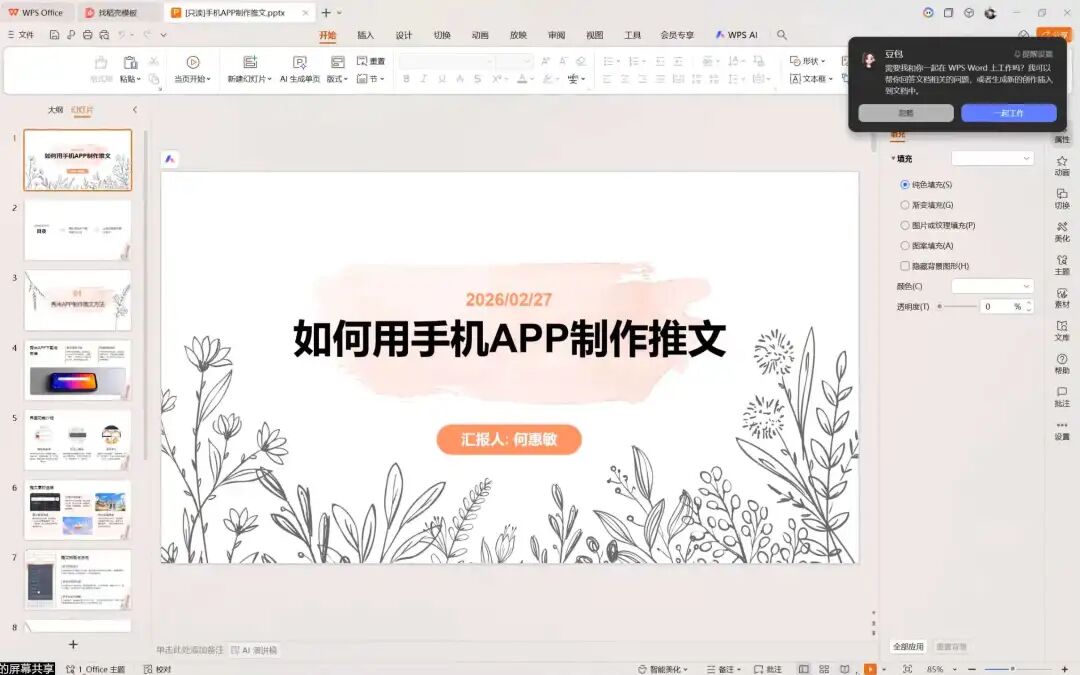
Task: Click the AI generate single page icon
Action: tap(300, 63)
